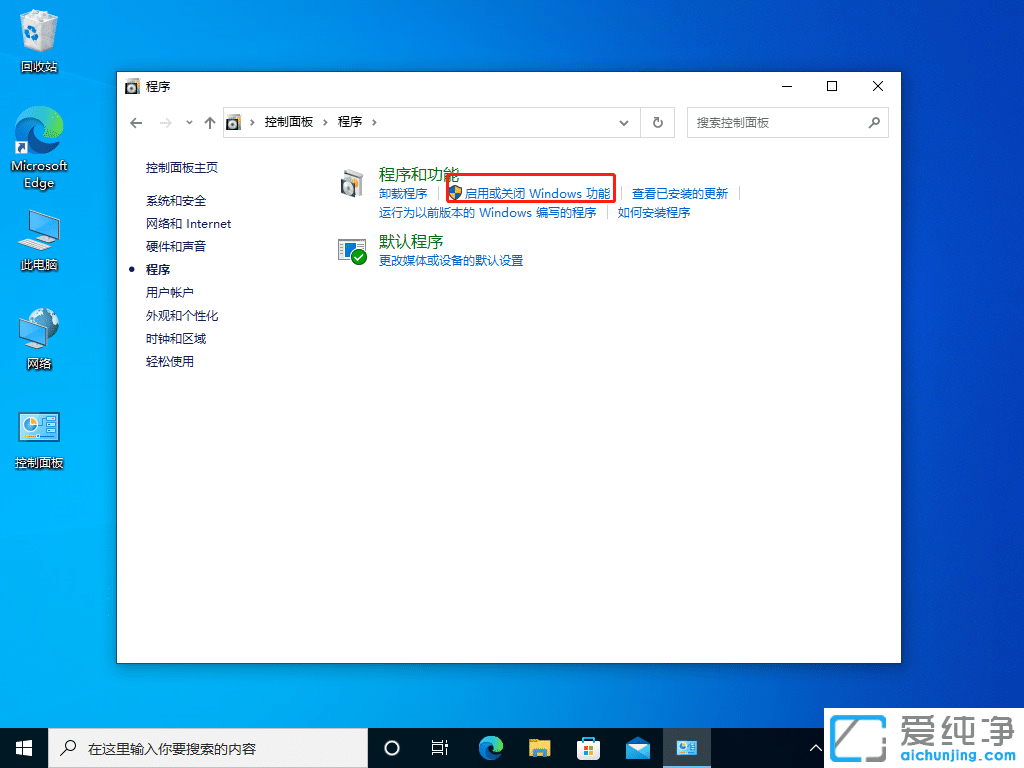Expand the address bar breadcrumb dropdown arrow
The image size is (1024, 768).
tap(624, 122)
